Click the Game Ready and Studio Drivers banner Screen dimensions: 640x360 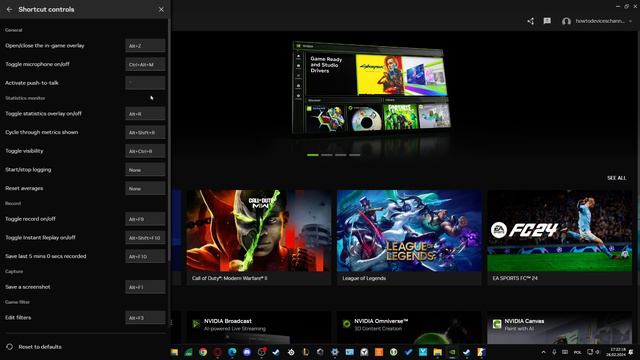[x=371, y=88]
